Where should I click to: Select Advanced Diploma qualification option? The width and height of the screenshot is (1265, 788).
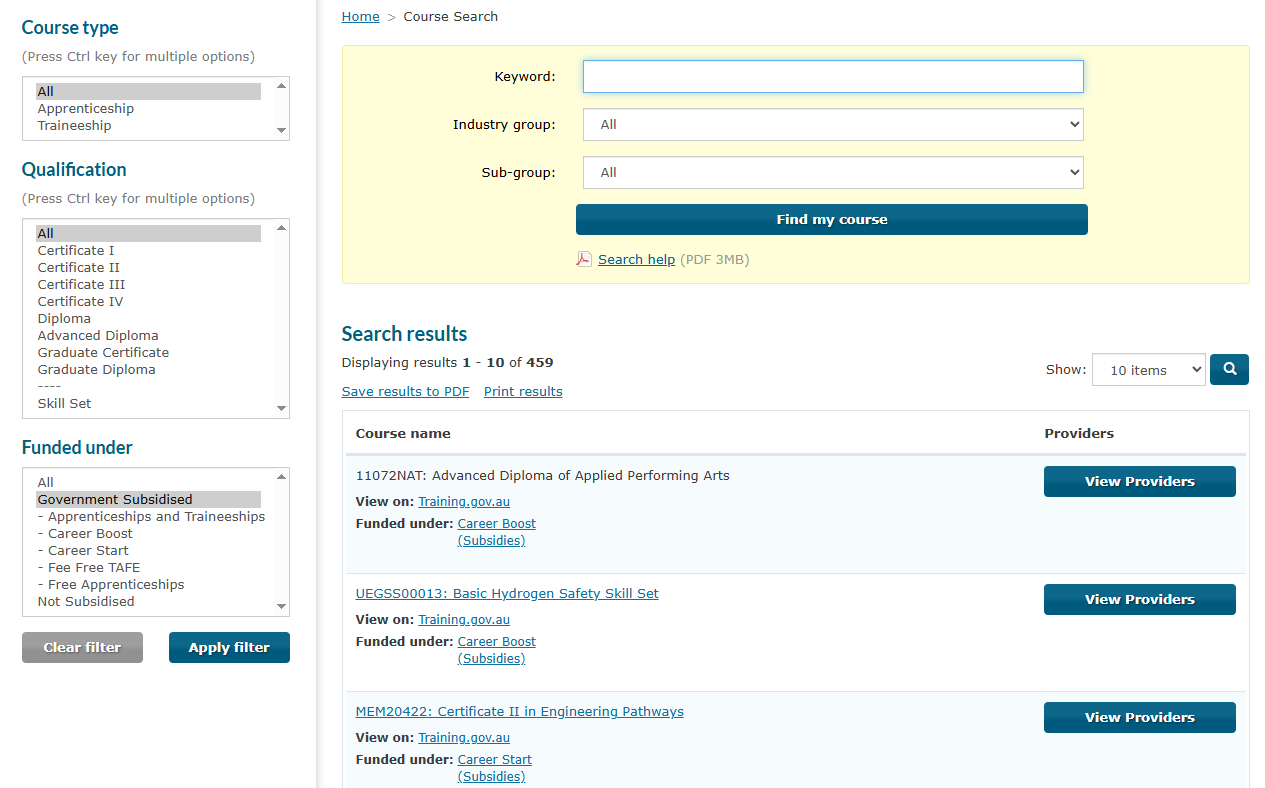(149, 336)
